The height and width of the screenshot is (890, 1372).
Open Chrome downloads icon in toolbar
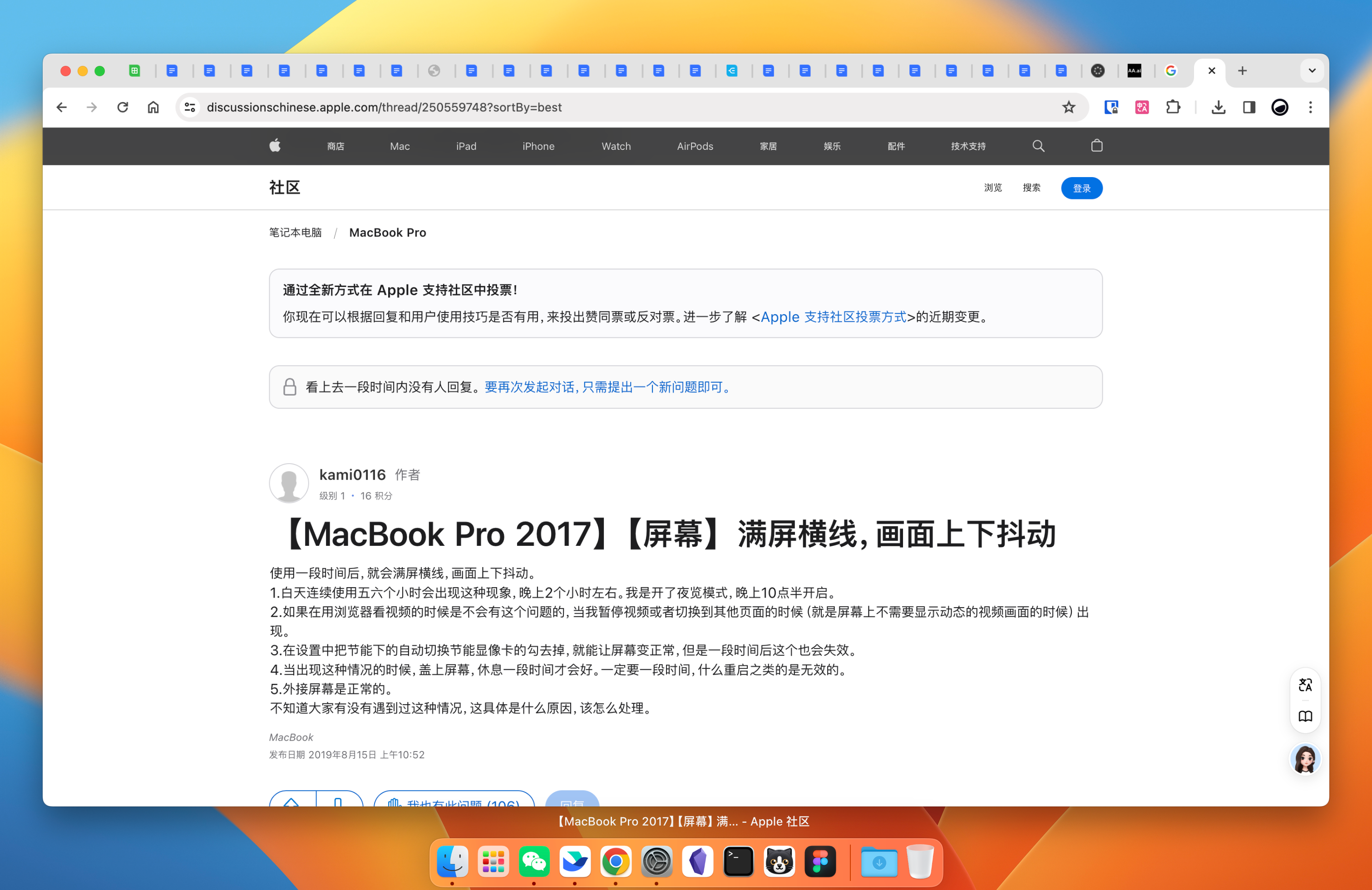[x=1218, y=107]
